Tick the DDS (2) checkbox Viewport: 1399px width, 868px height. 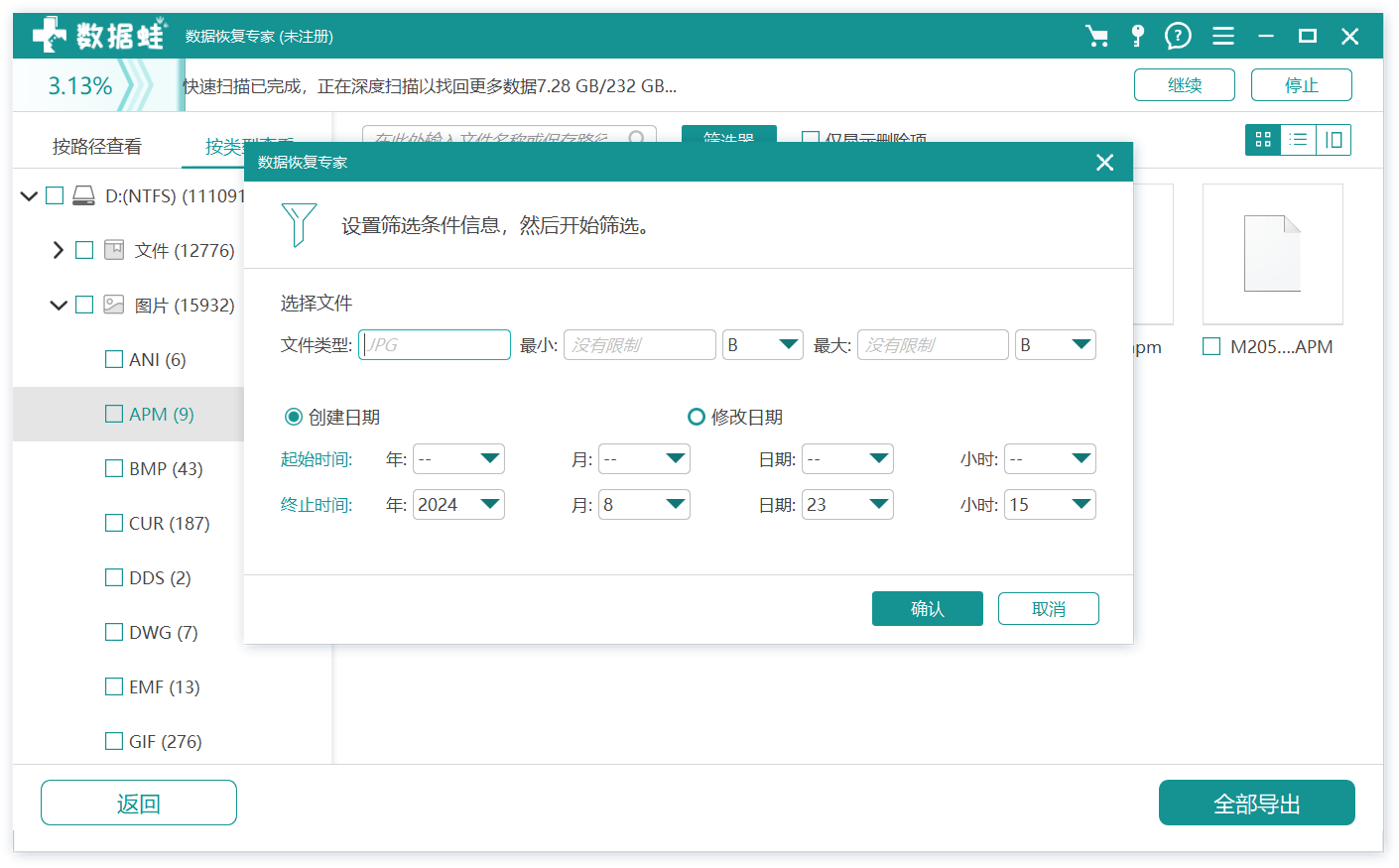coord(114,577)
